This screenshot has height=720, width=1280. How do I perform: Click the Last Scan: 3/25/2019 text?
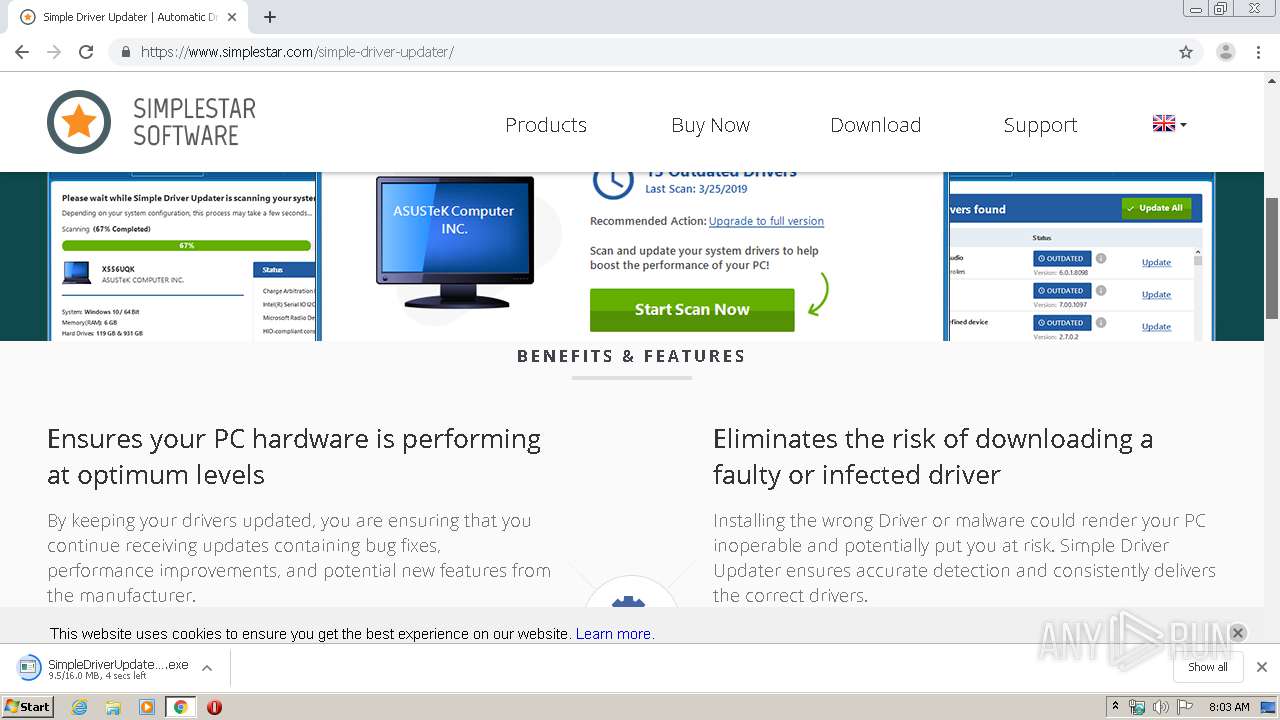[696, 189]
